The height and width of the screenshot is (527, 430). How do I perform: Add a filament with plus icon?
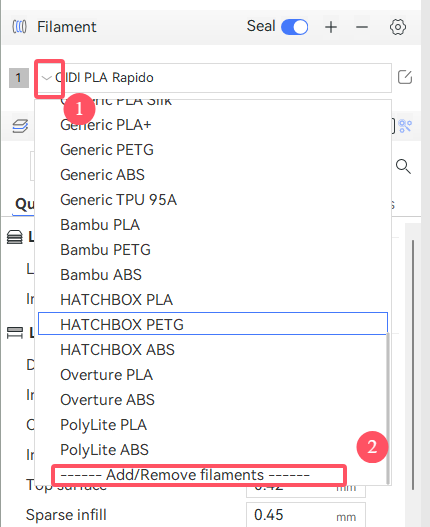point(331,27)
